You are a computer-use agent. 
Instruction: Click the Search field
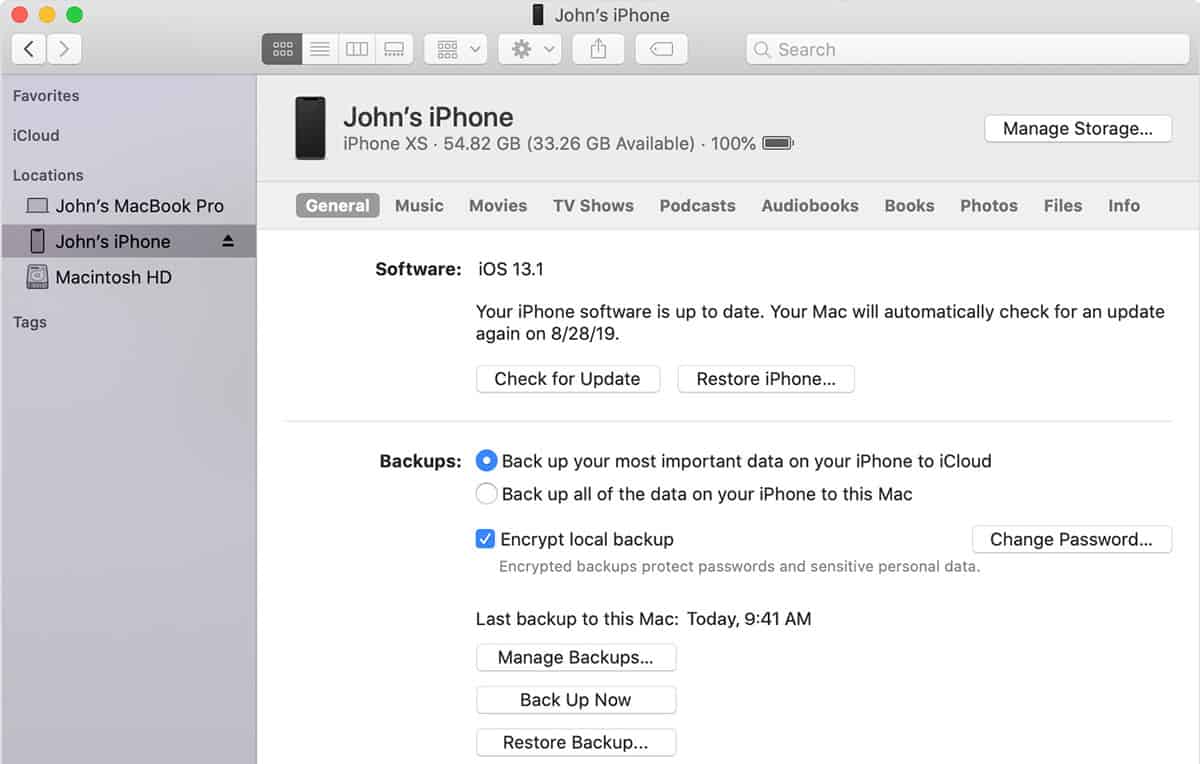(967, 49)
